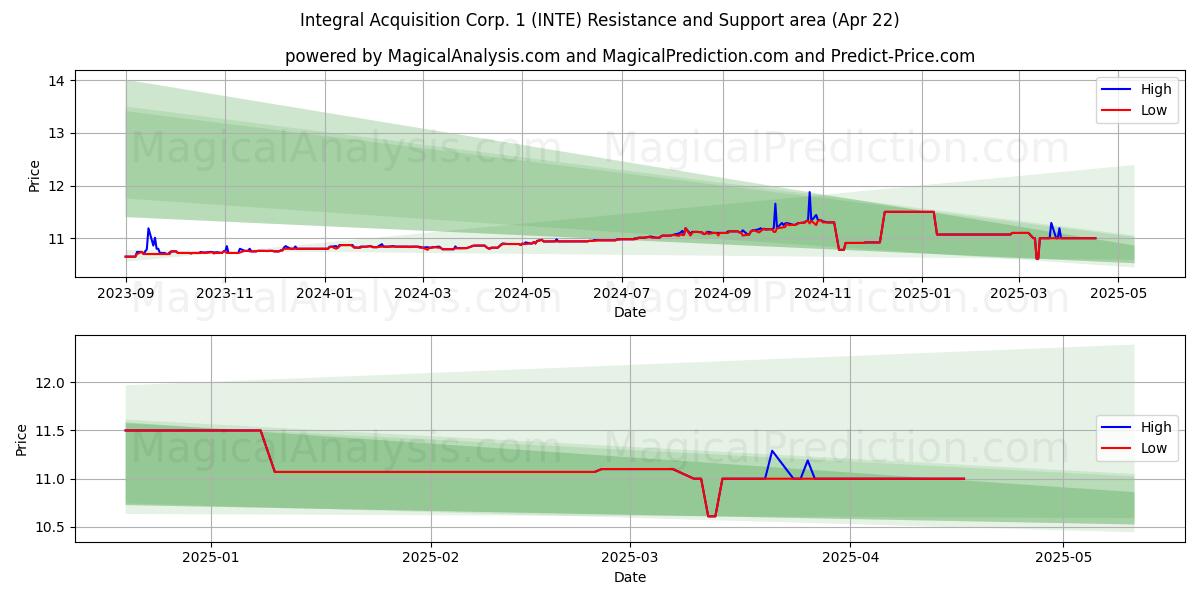Click the lower chart 'Price' axis label
1200x600 pixels.
click(22, 439)
